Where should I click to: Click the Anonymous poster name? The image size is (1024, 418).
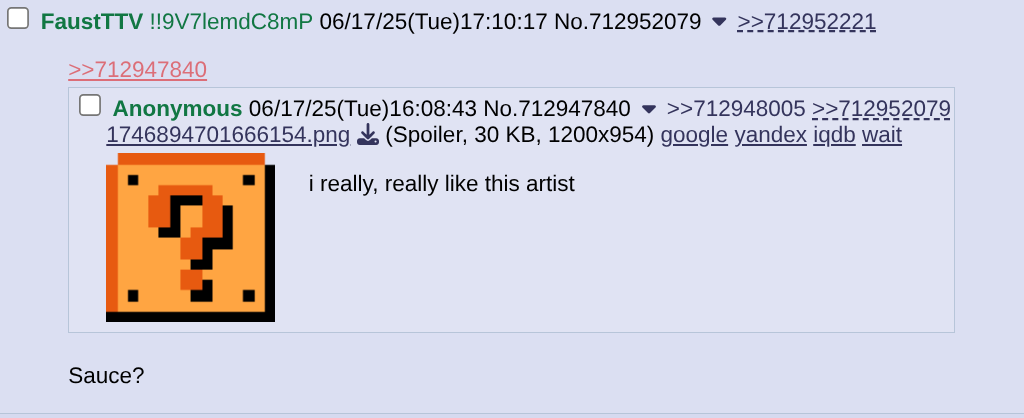pos(177,108)
